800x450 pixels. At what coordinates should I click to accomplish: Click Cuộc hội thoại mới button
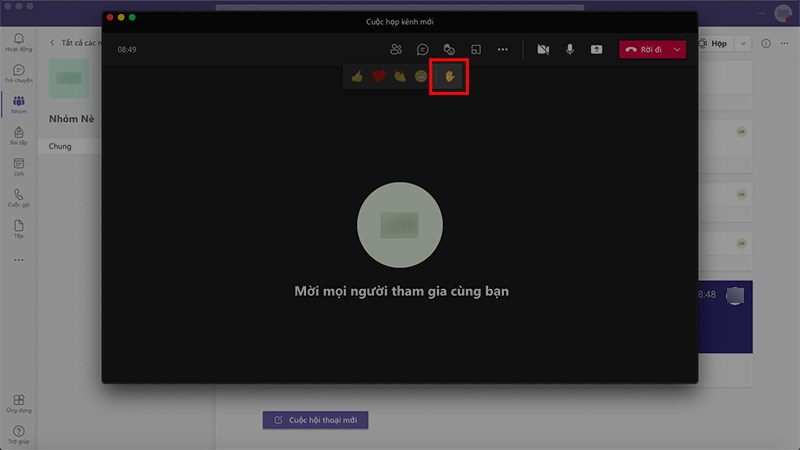pos(315,420)
